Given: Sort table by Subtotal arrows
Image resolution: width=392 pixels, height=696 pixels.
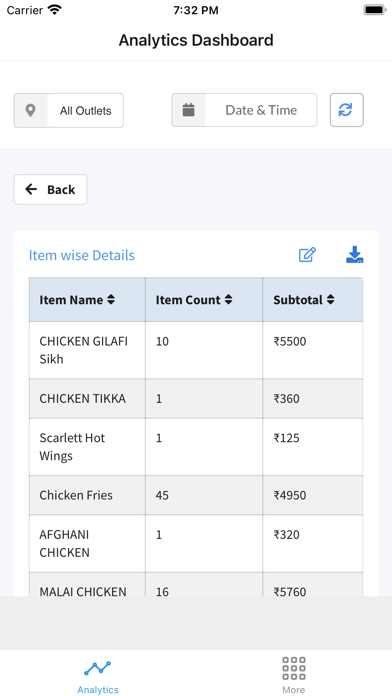Looking at the screenshot, I should pyautogui.click(x=330, y=300).
